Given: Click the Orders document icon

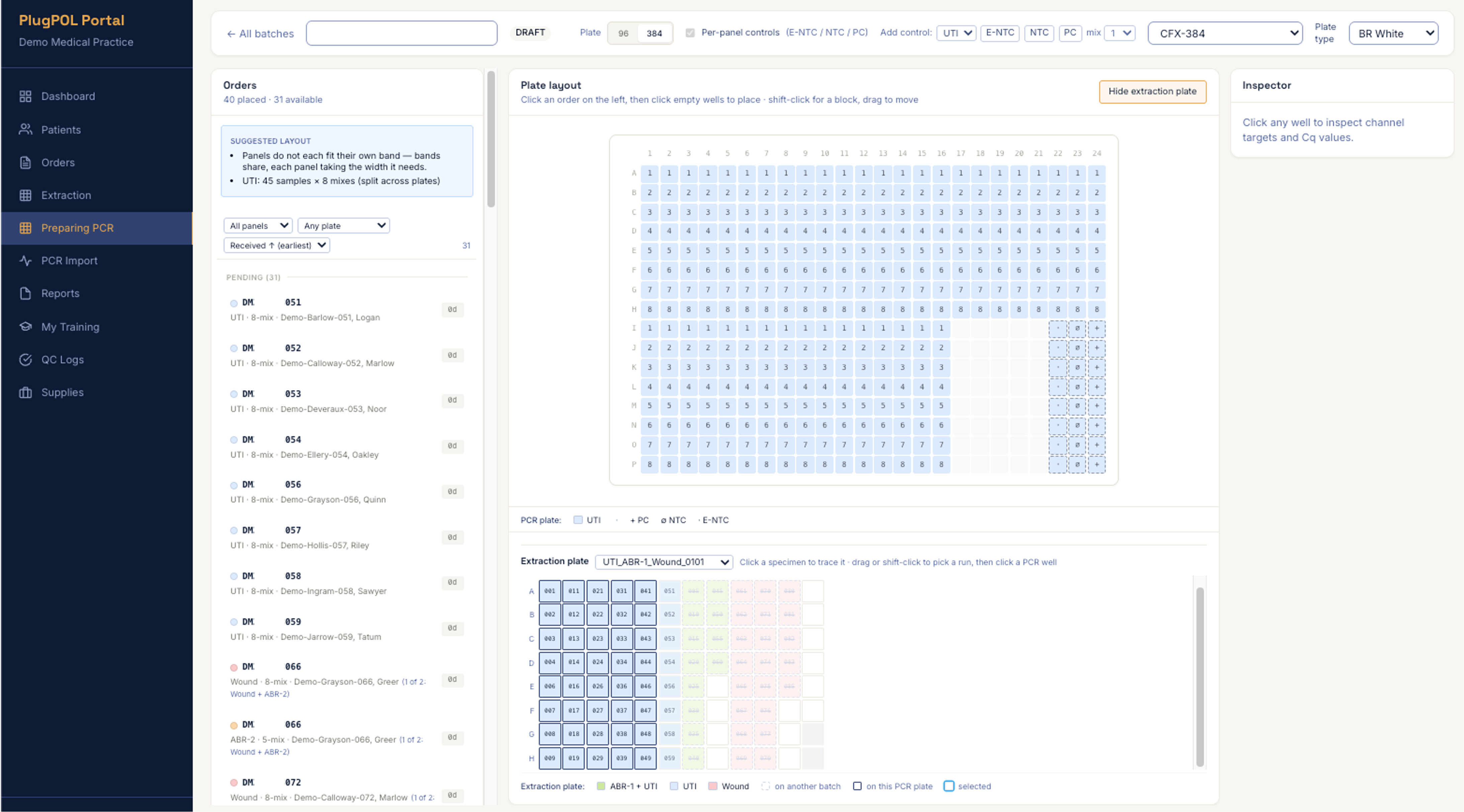Looking at the screenshot, I should [x=25, y=162].
